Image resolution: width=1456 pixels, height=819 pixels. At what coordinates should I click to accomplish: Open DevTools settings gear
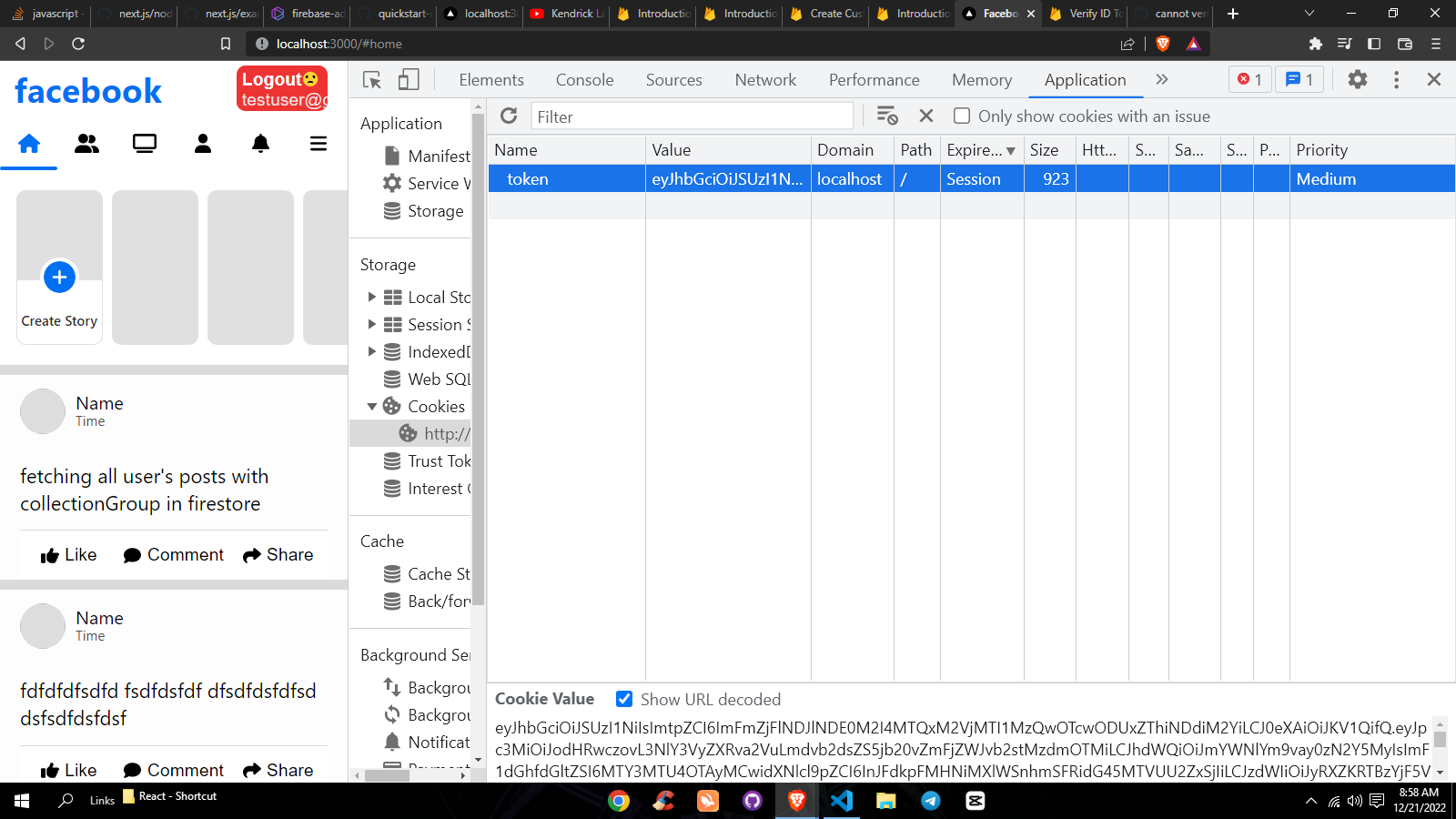pos(1358,80)
